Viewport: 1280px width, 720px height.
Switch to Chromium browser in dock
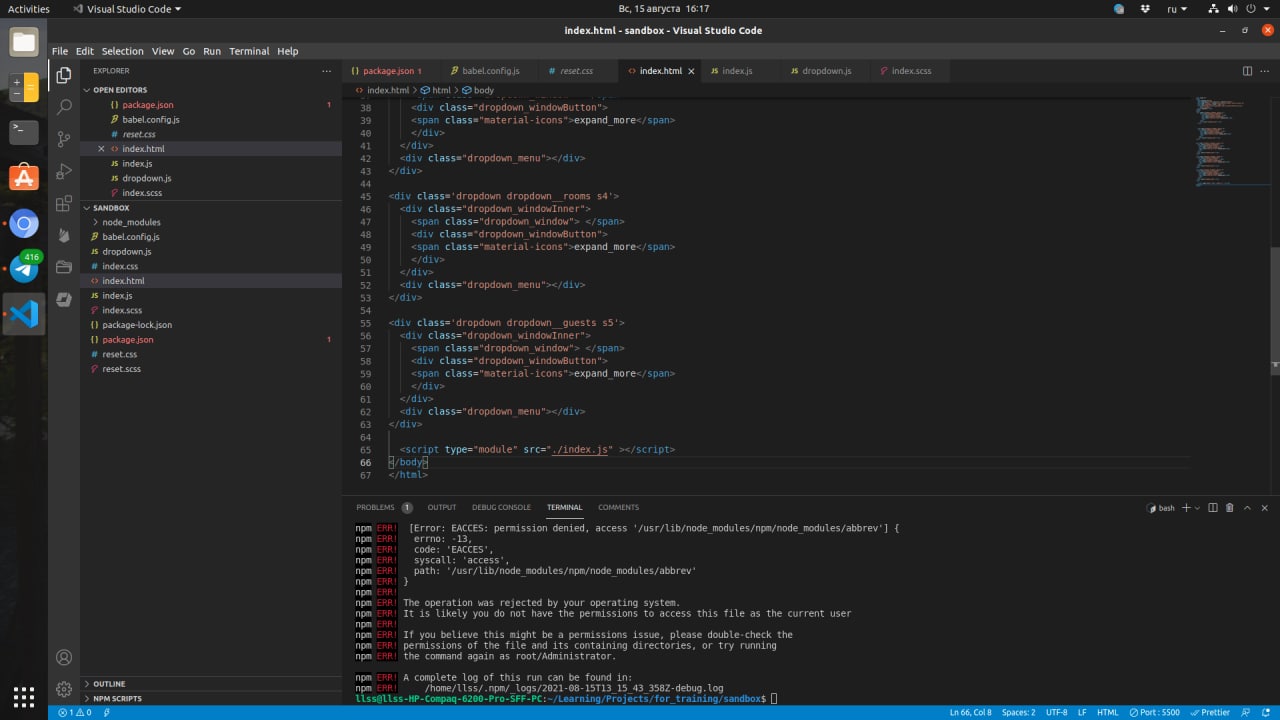click(x=24, y=224)
